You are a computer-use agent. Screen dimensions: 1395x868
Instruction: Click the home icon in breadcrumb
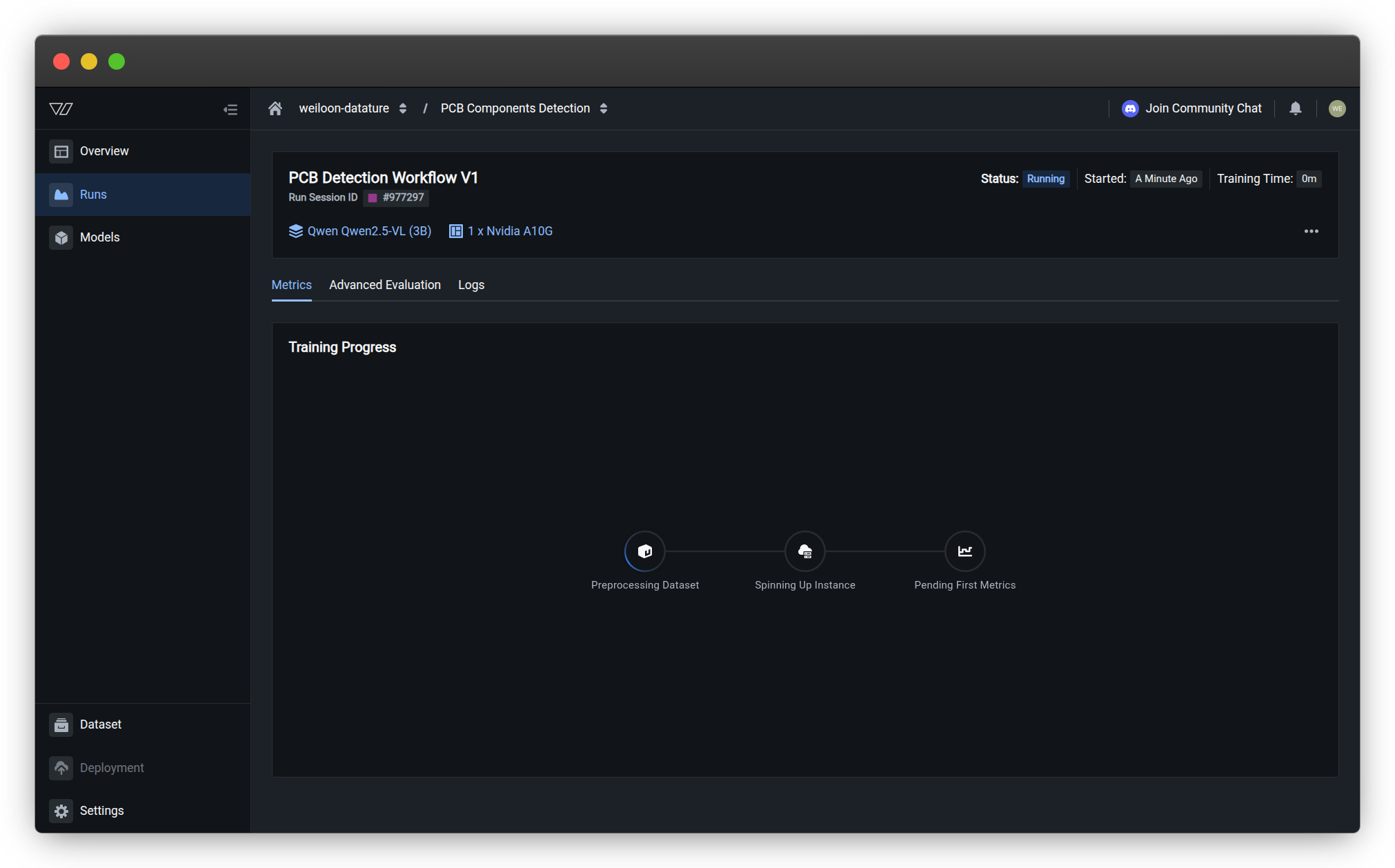tap(275, 108)
